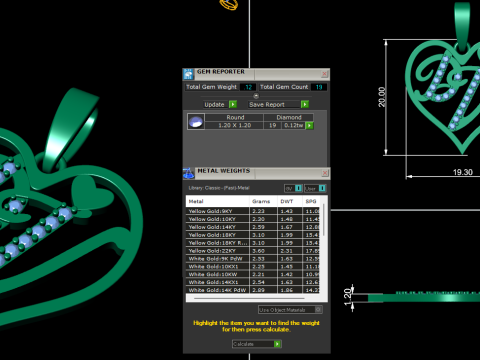Image resolution: width=480 pixels, height=360 pixels.
Task: Click the green arrow beside Save Report
Action: (305, 104)
